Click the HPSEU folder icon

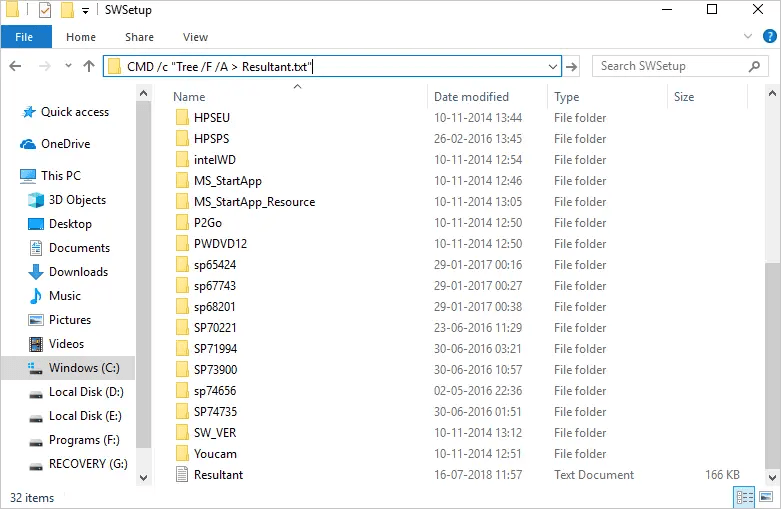182,118
